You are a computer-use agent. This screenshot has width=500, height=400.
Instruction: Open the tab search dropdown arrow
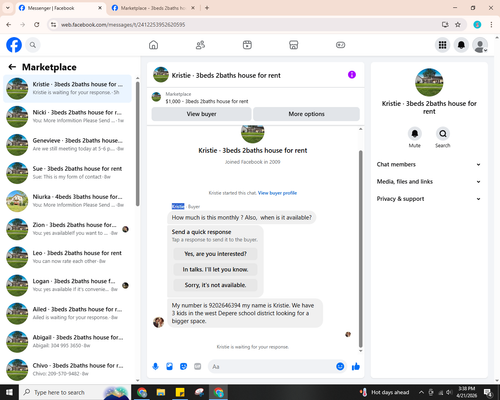[x=8, y=8]
